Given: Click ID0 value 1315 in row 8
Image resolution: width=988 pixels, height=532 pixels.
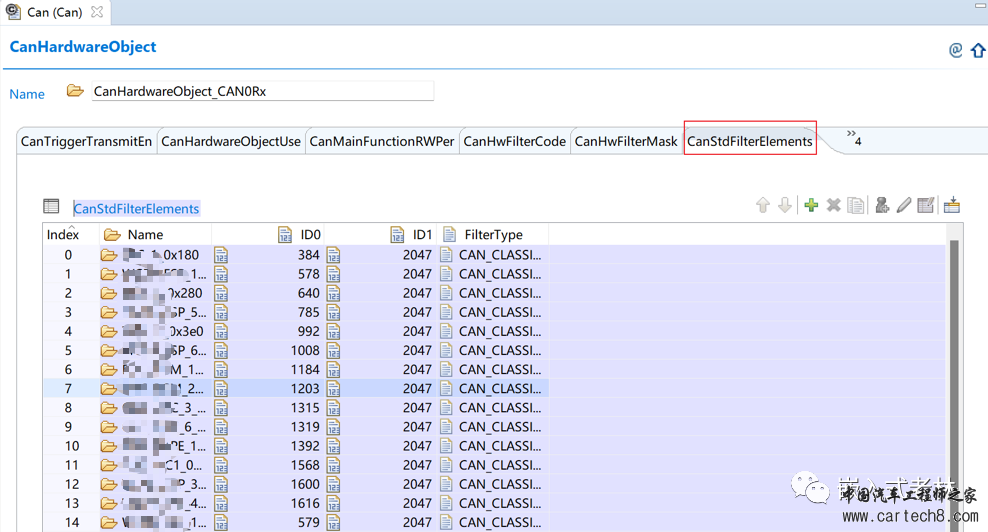Looking at the screenshot, I should pyautogui.click(x=305, y=408).
